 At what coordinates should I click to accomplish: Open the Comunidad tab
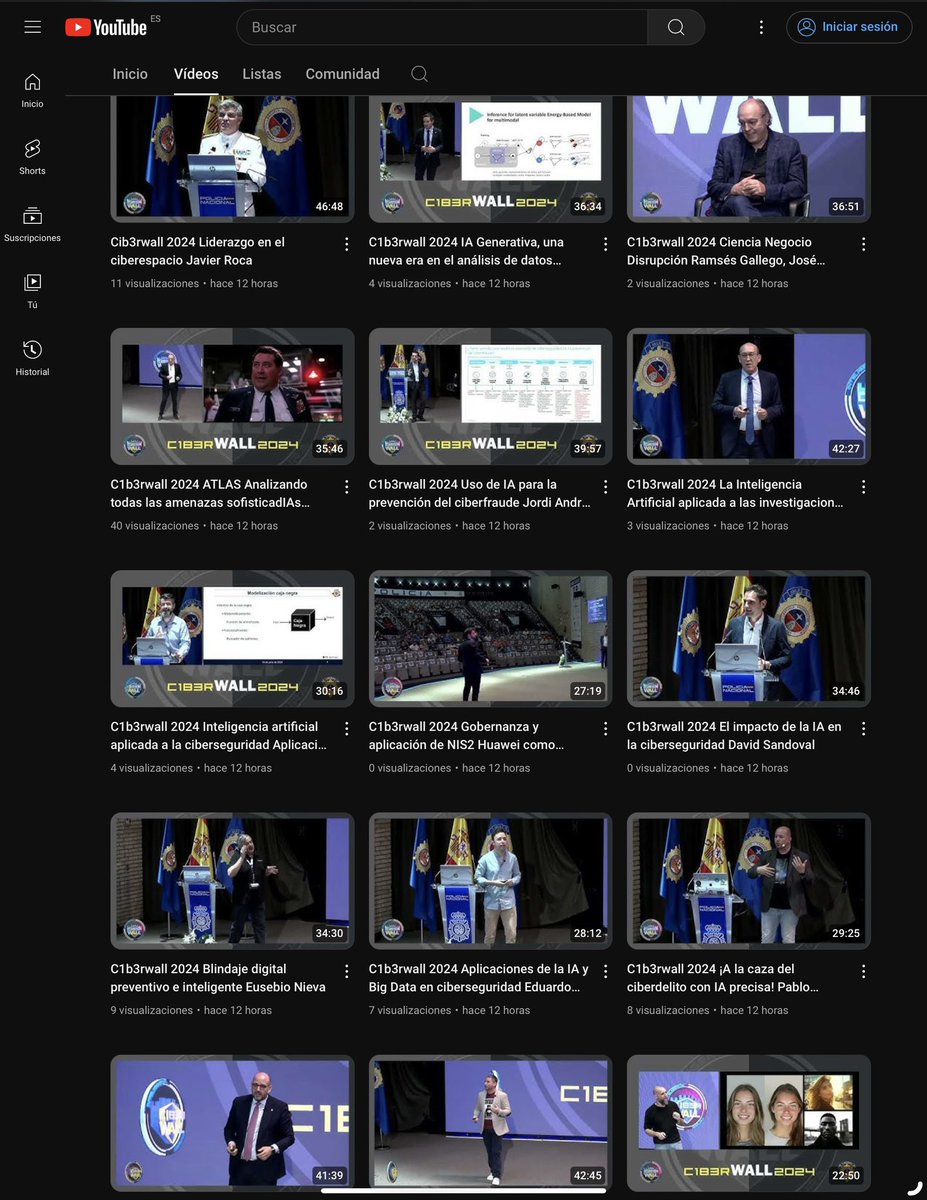tap(343, 74)
